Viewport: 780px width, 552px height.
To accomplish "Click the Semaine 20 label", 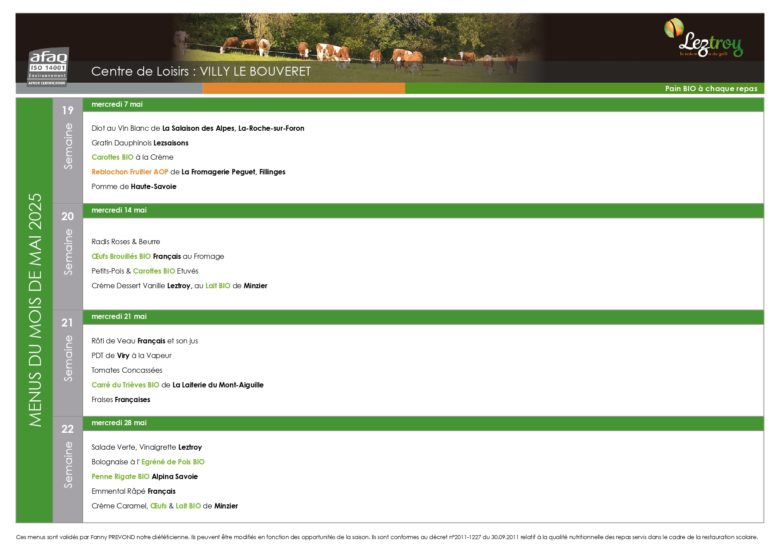I will (68, 243).
